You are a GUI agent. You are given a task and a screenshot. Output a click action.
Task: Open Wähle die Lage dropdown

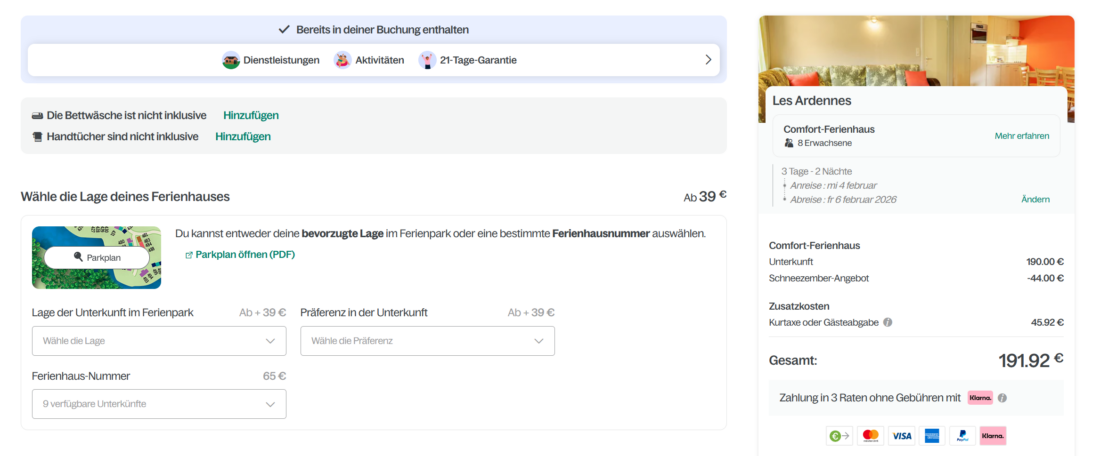coord(159,341)
